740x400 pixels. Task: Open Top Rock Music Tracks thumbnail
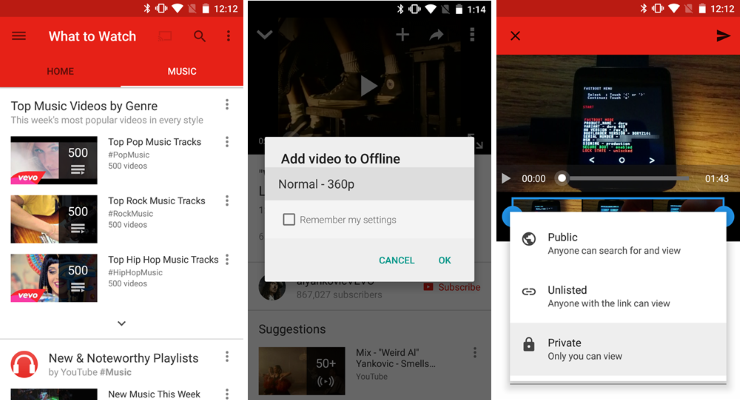54,219
